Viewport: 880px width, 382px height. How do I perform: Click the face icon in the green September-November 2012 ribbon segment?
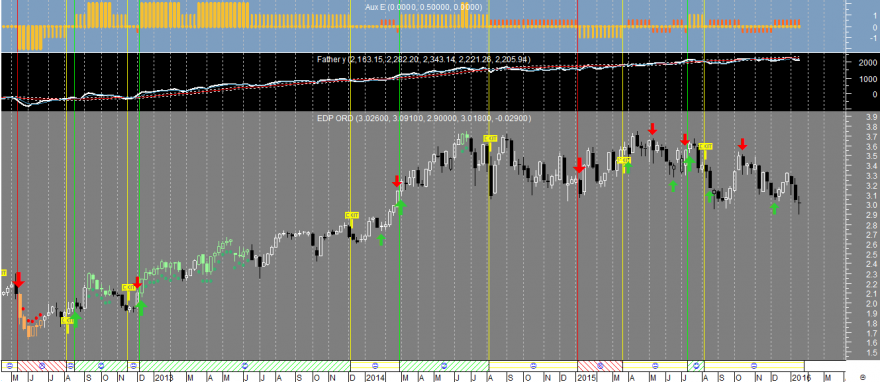pyautogui.click(x=101, y=365)
